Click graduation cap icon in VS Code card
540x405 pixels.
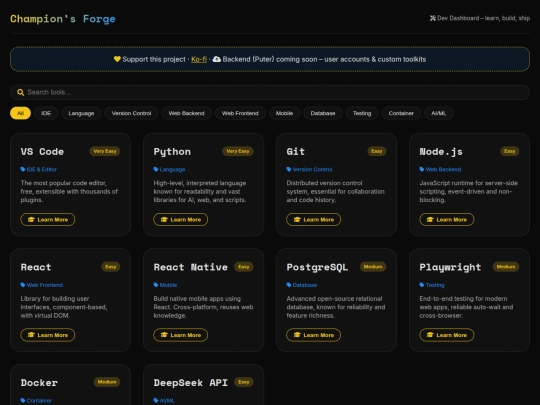click(x=31, y=219)
